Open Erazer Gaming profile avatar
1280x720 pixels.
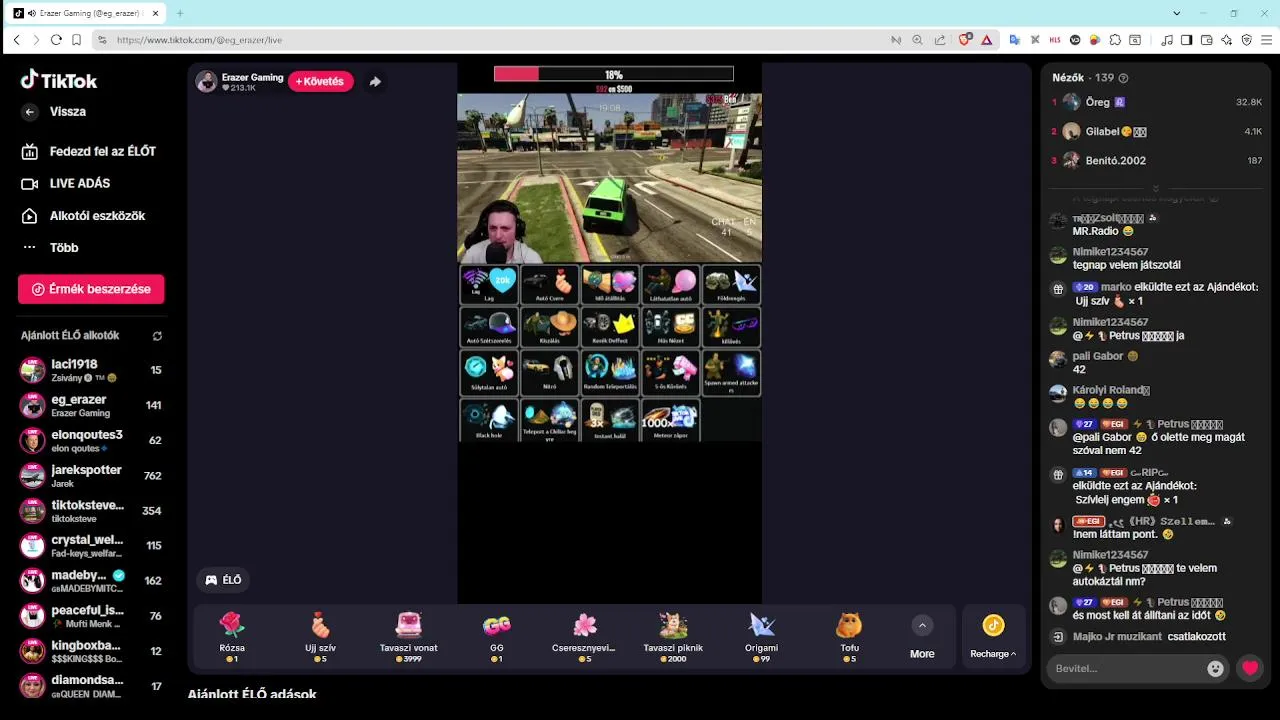tap(207, 82)
